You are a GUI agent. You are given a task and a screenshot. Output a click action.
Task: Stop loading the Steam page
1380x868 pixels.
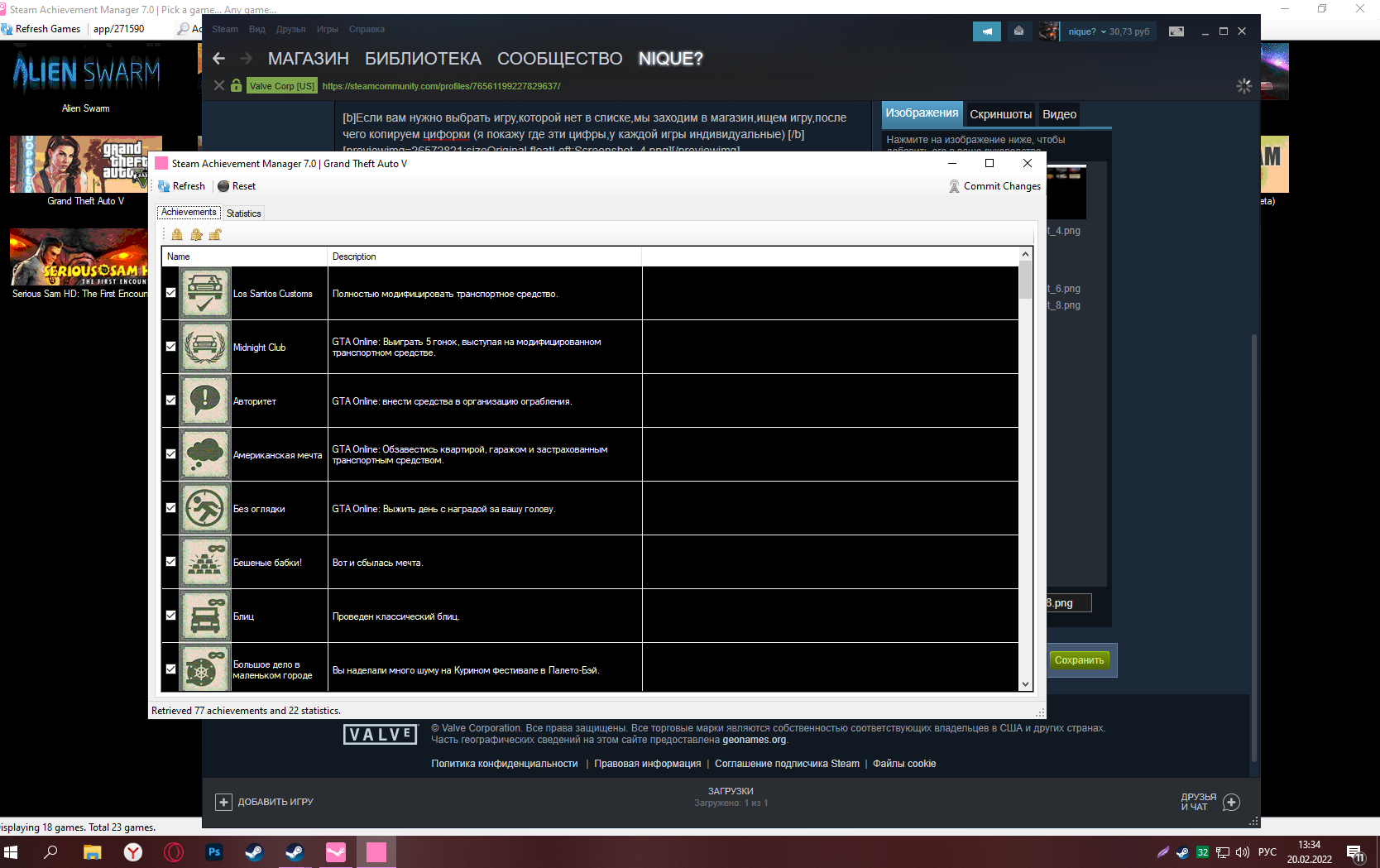(219, 85)
